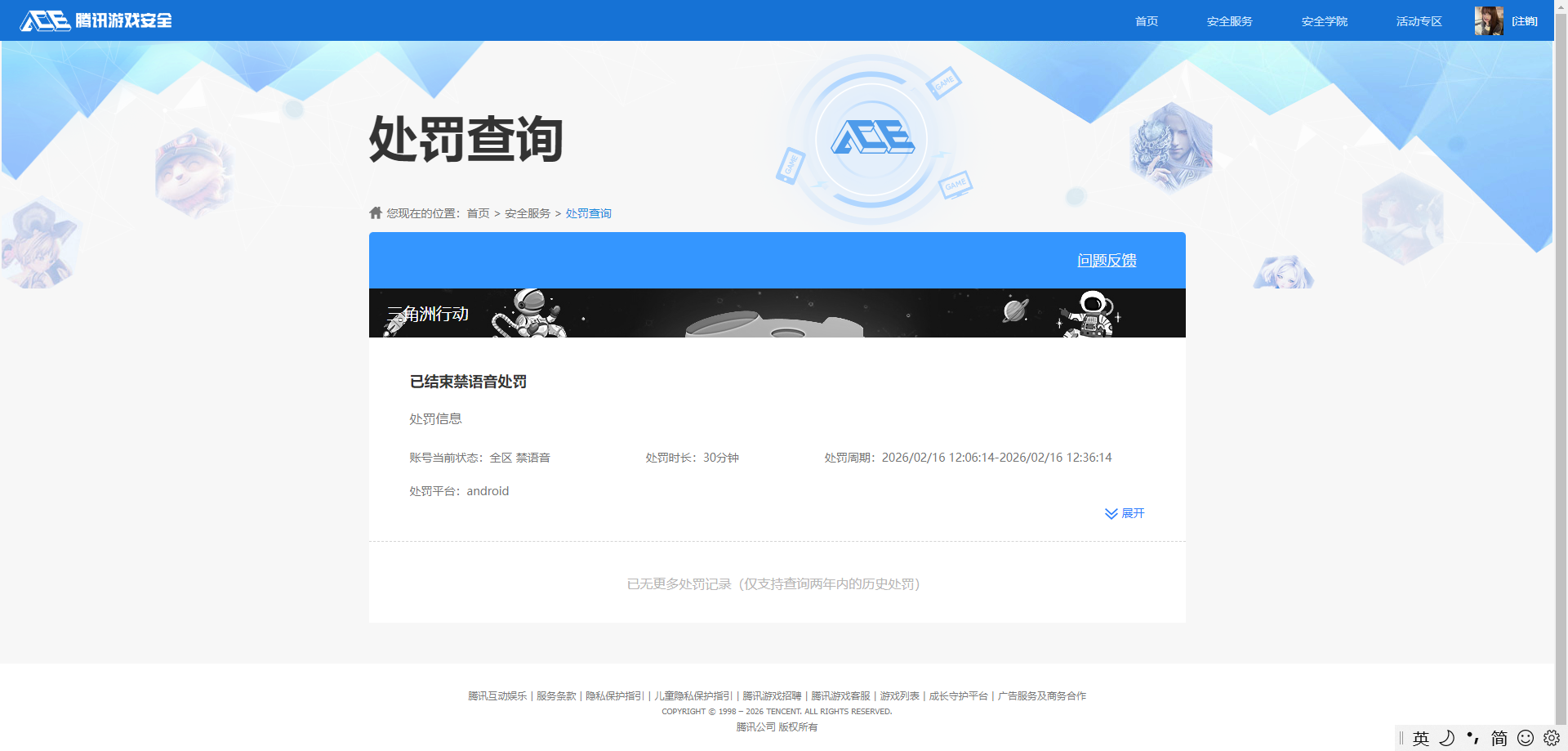Go to 首页 in the breadcrumb

(478, 213)
